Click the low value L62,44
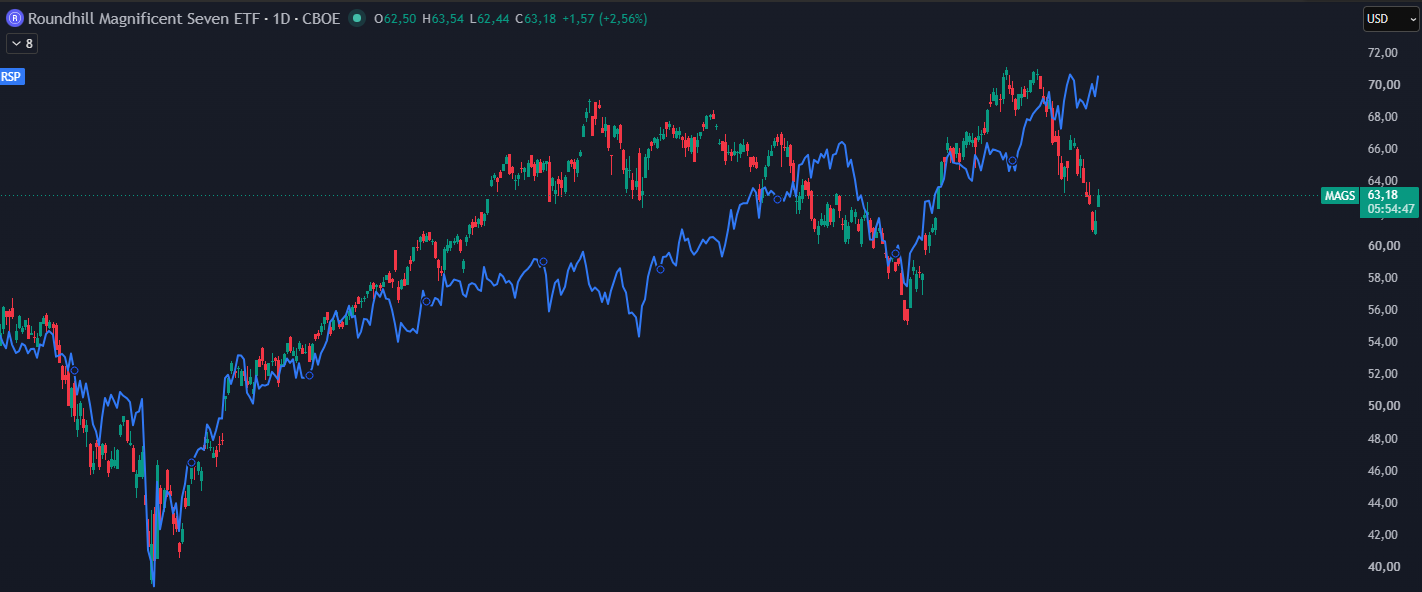The width and height of the screenshot is (1422, 592). 489,18
